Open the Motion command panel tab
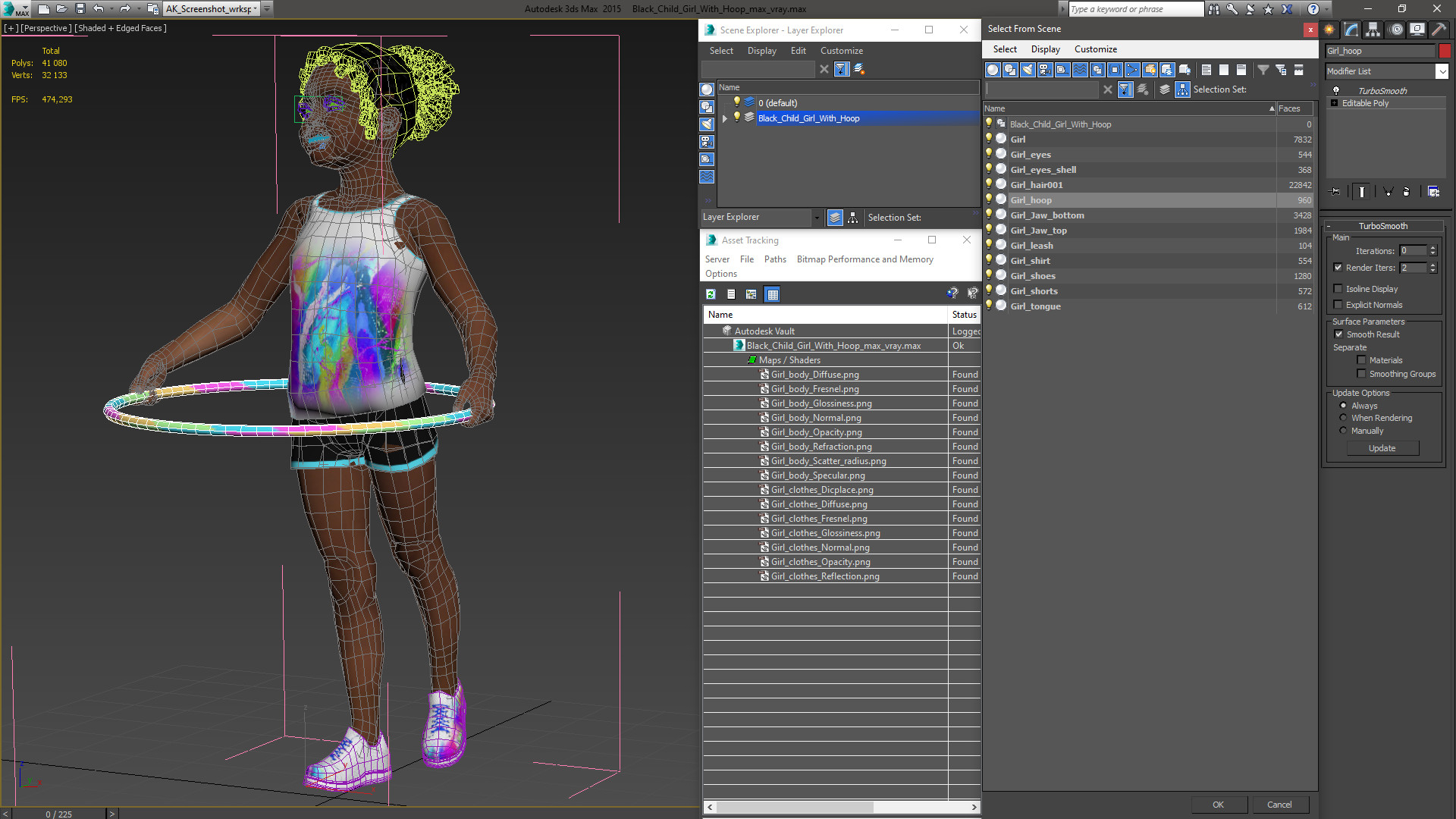 tap(1396, 30)
